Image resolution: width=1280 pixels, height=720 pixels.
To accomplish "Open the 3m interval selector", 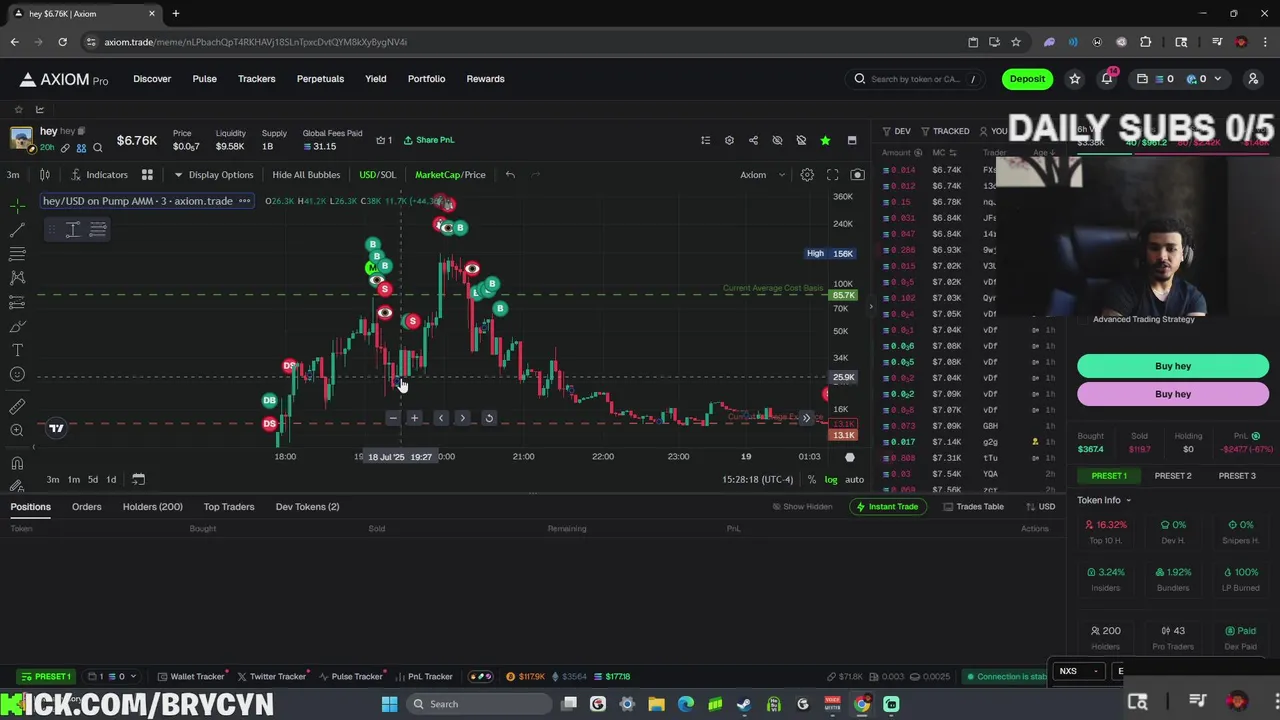I will pos(13,175).
